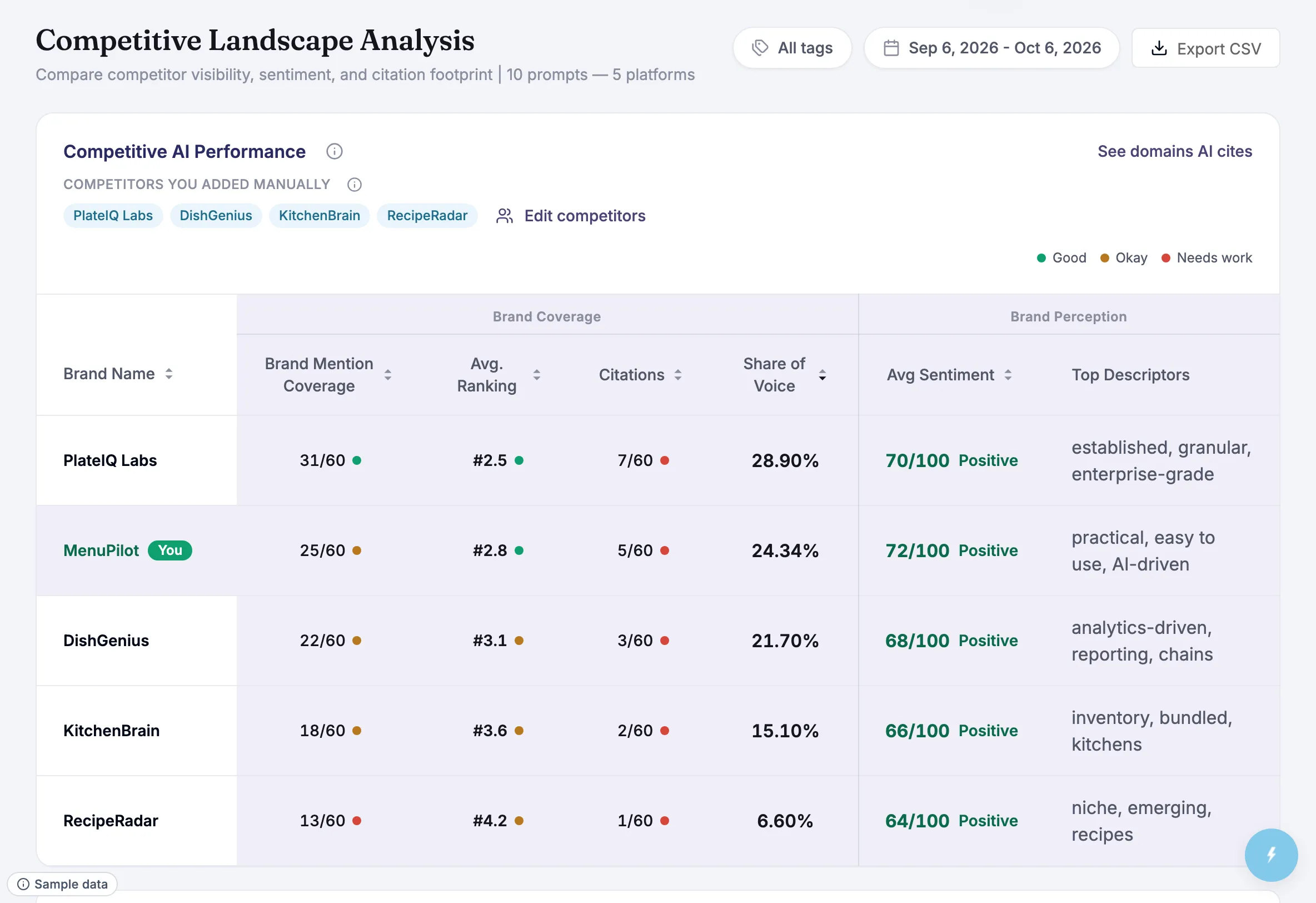This screenshot has height=903, width=1316.
Task: Click the 64/100 sentiment score
Action: (917, 820)
